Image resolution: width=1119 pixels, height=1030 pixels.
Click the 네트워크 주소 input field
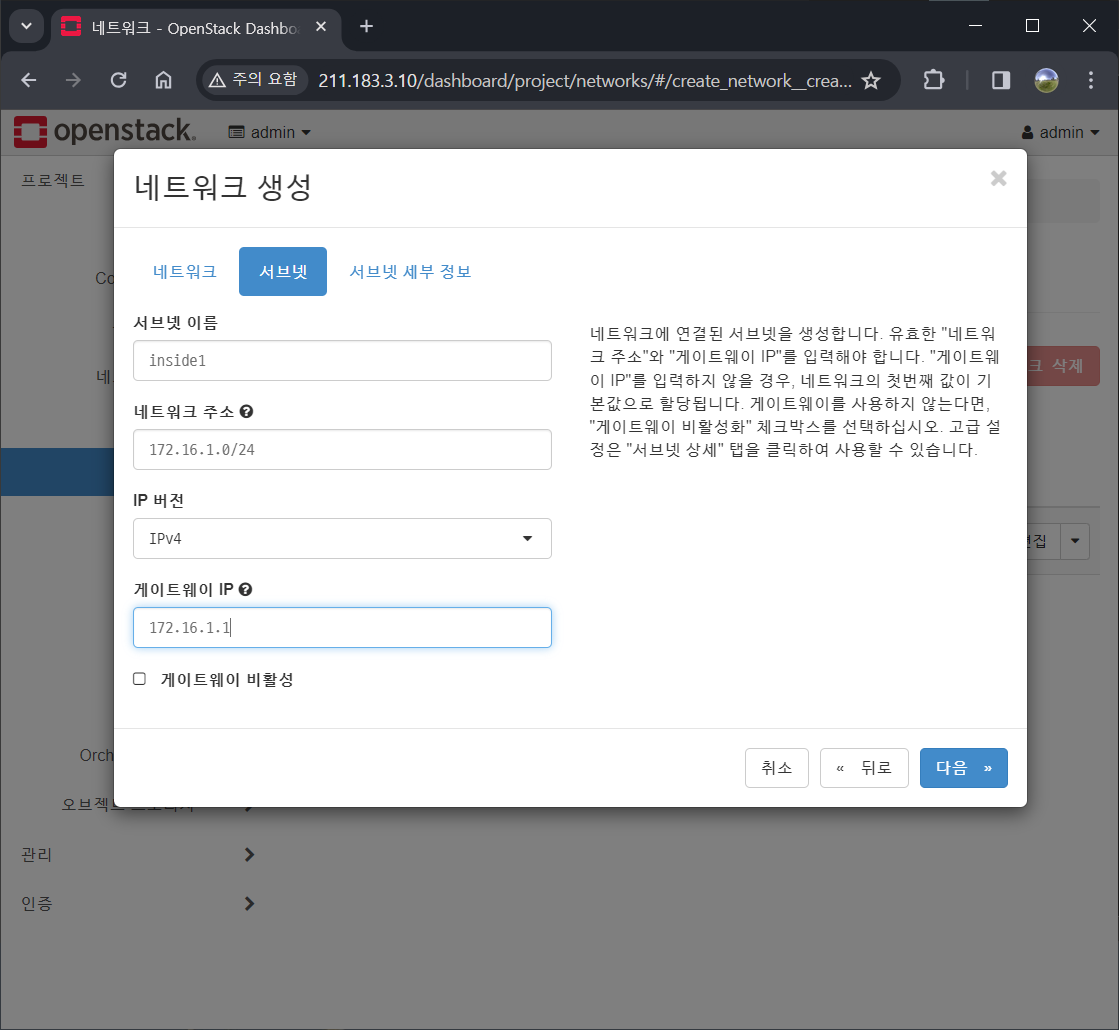click(x=342, y=450)
